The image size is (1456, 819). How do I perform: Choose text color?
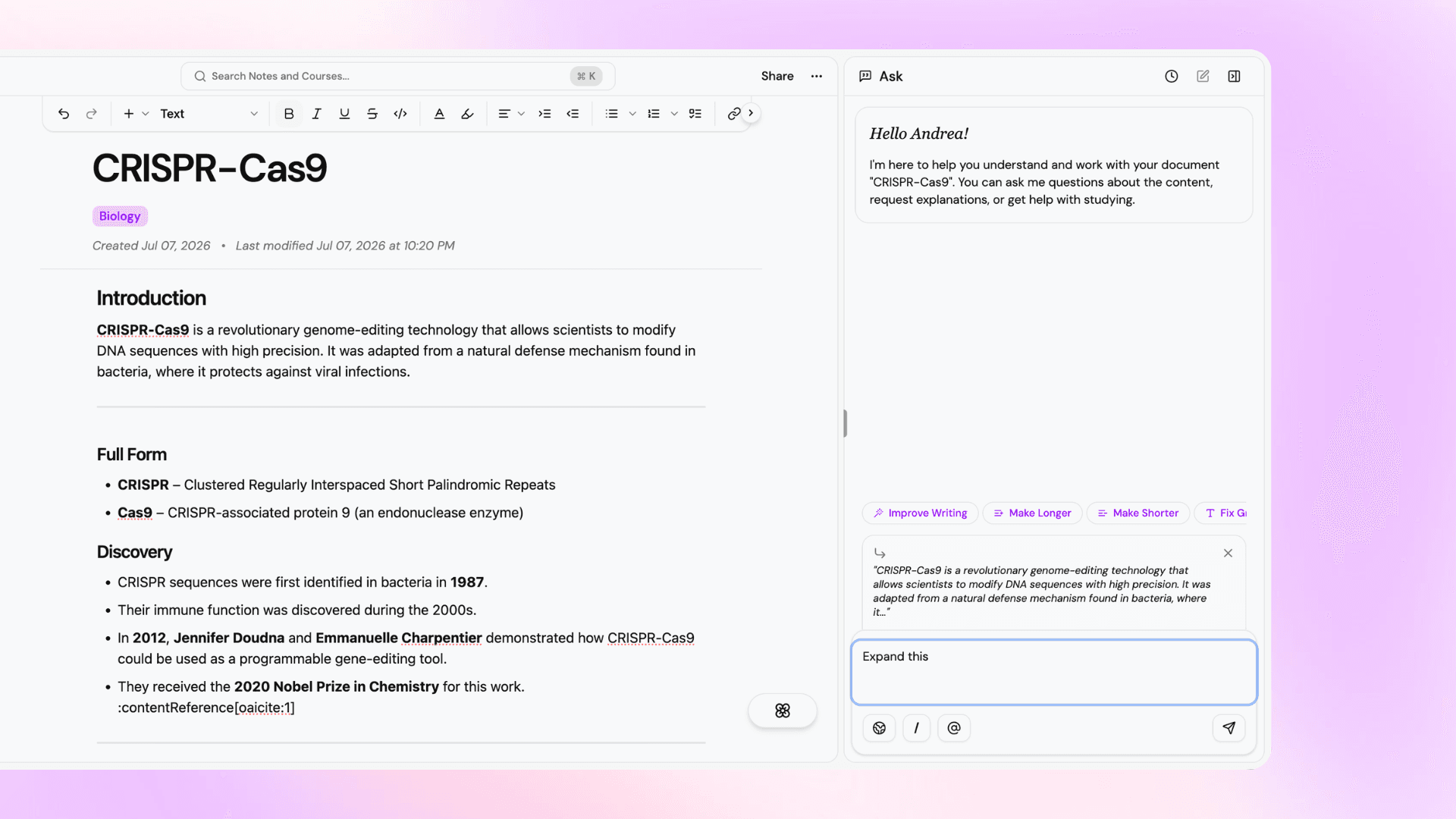coord(439,114)
